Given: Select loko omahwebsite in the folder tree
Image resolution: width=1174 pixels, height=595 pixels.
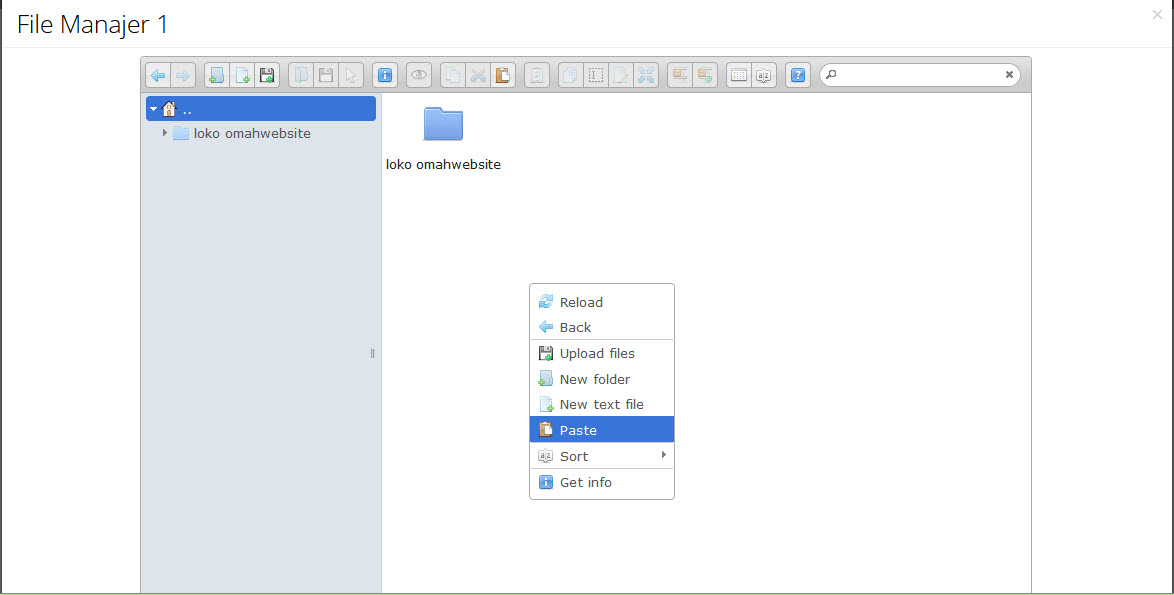Looking at the screenshot, I should [251, 133].
